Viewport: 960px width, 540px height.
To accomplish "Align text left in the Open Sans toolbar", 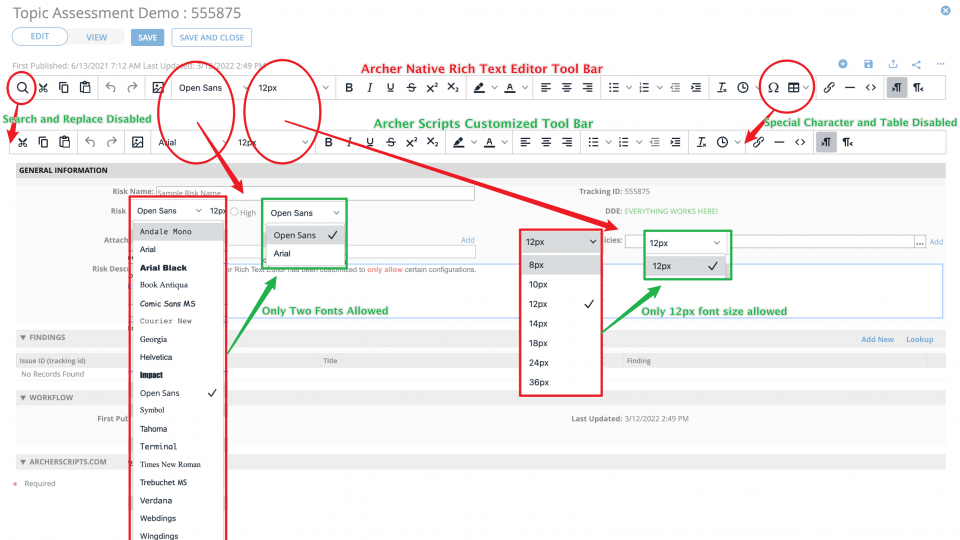I will point(546,88).
